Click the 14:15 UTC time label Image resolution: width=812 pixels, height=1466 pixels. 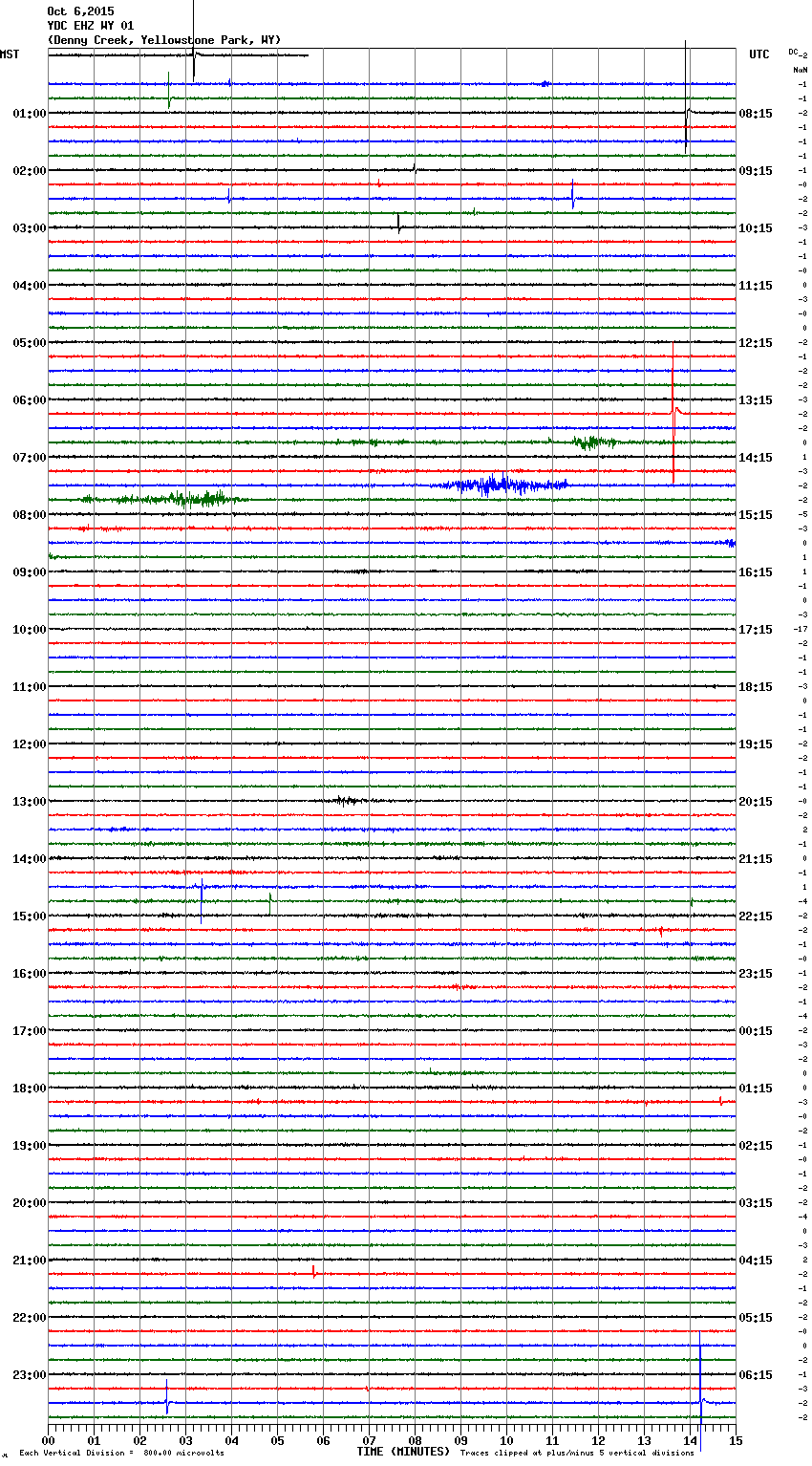click(756, 458)
